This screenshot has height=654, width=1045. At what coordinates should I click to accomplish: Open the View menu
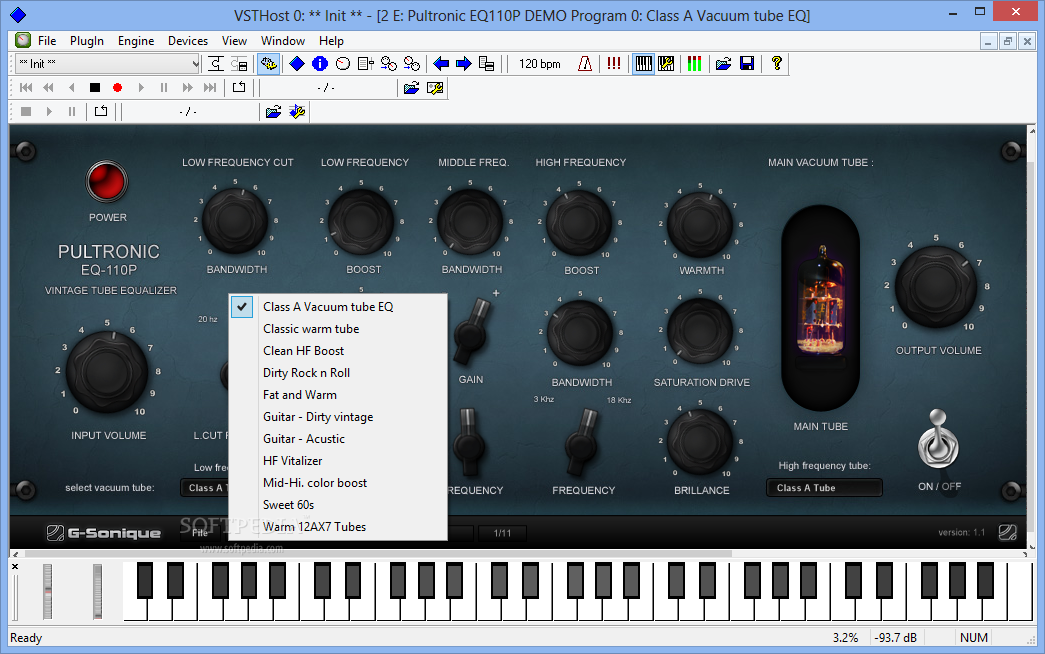[x=234, y=41]
